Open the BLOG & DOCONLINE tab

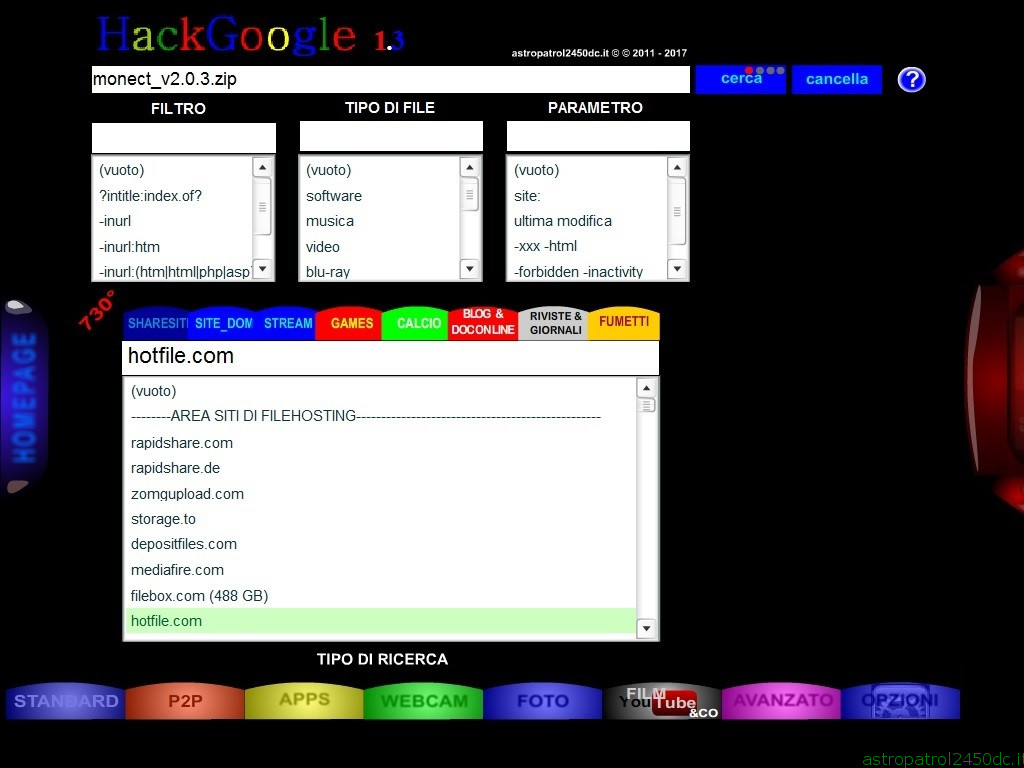[483, 323]
